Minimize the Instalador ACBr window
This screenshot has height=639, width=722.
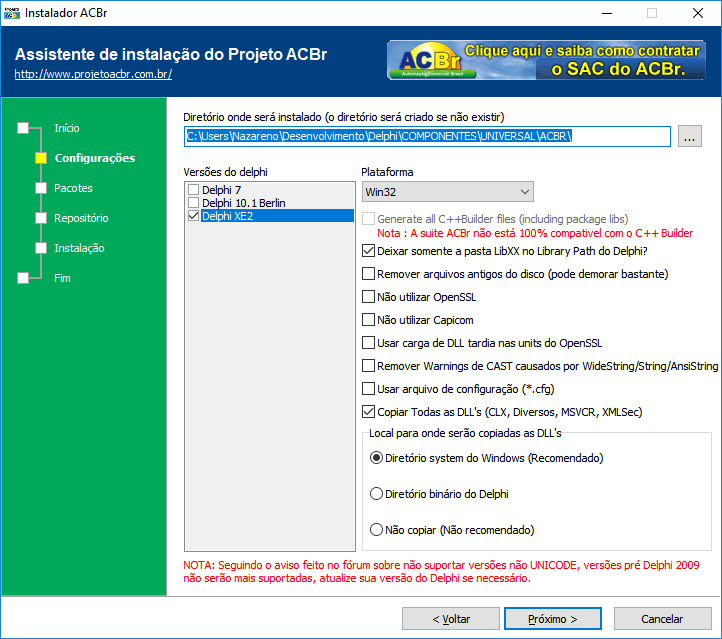(x=607, y=13)
